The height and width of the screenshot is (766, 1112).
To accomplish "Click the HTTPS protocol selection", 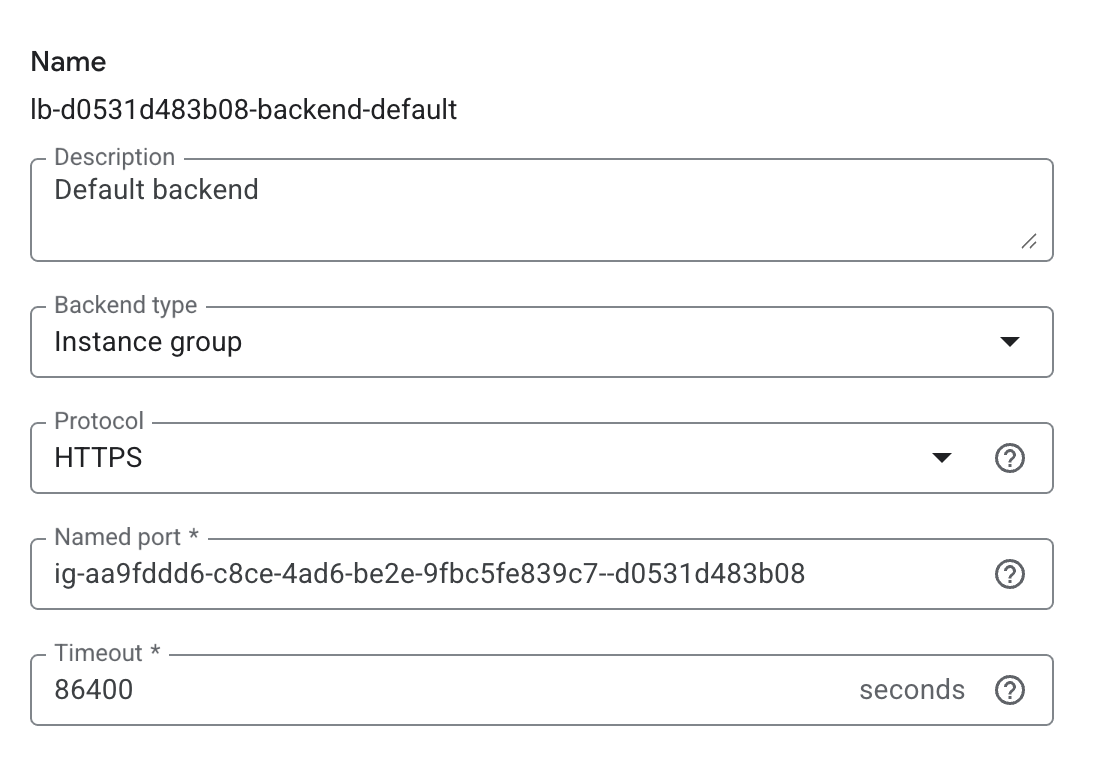I will point(98,459).
